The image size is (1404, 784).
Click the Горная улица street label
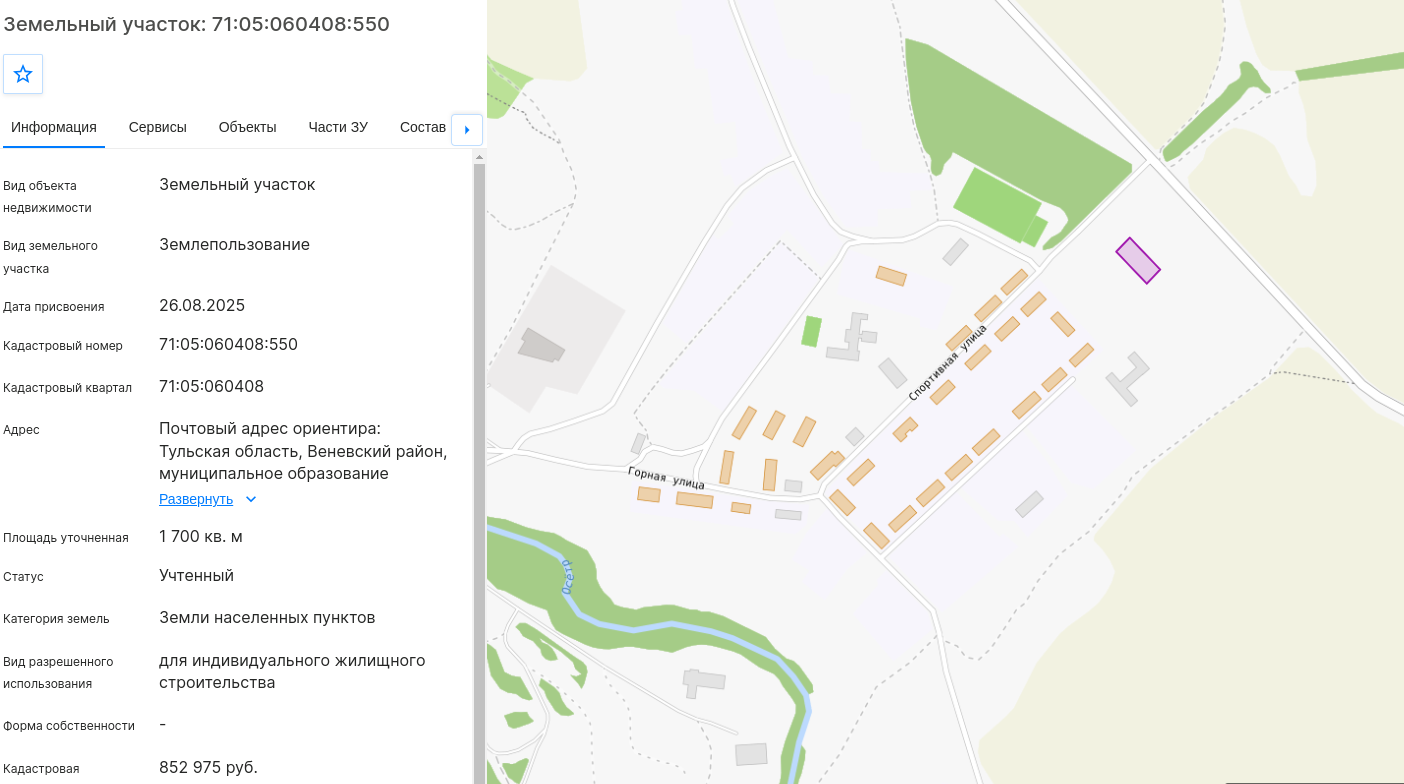[x=666, y=477]
